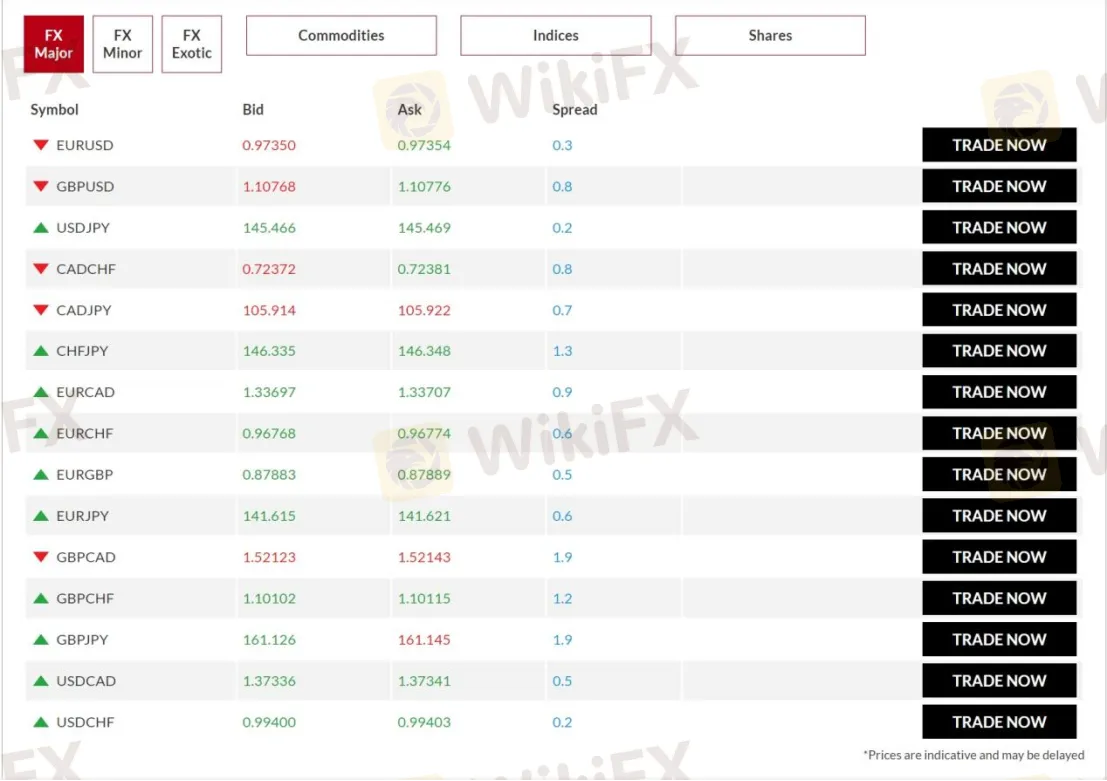This screenshot has height=781, width=1107.
Task: Click the red down arrow beside CADCHF
Action: tap(41, 269)
